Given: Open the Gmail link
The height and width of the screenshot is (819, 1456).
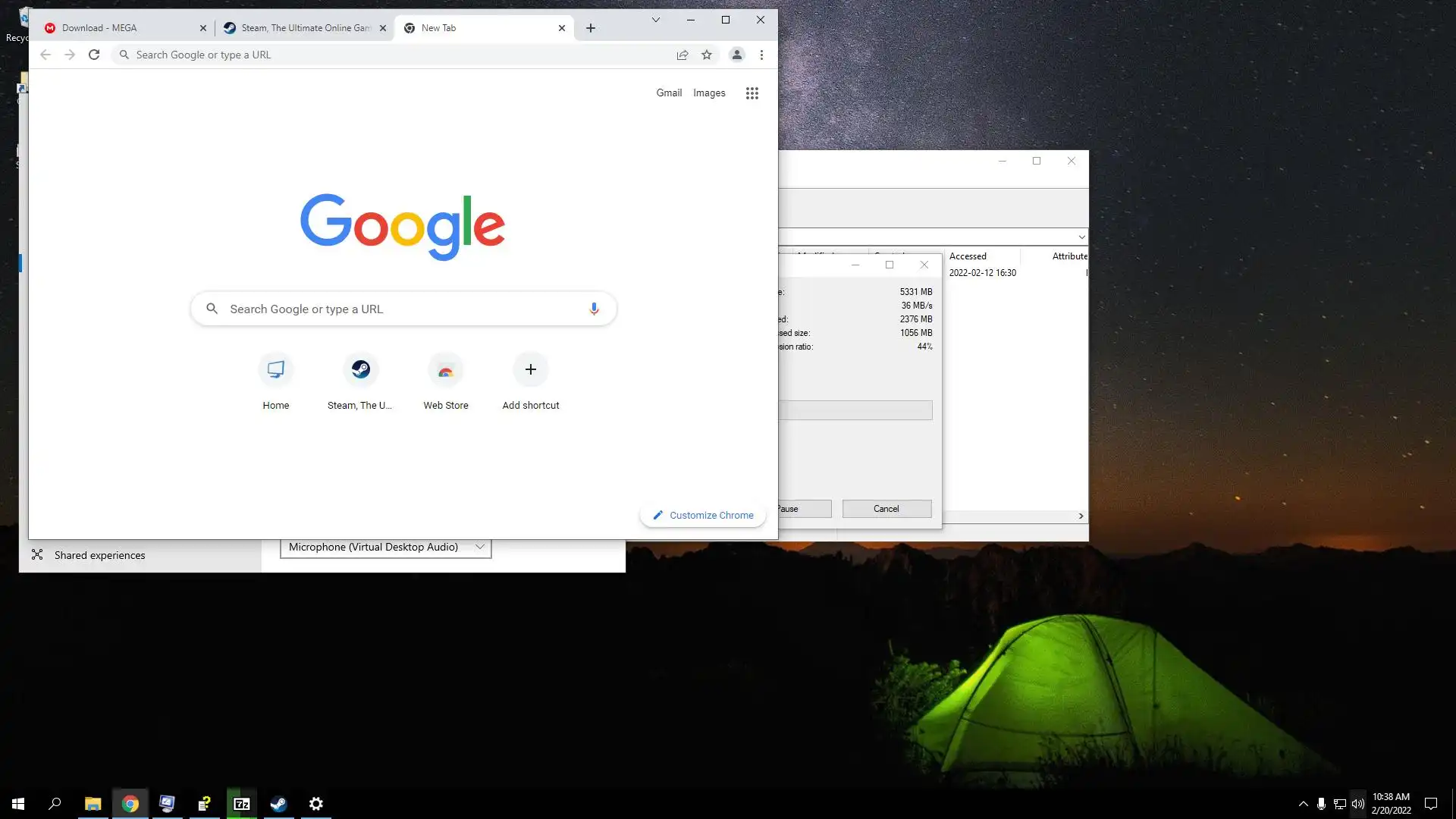Looking at the screenshot, I should [669, 93].
